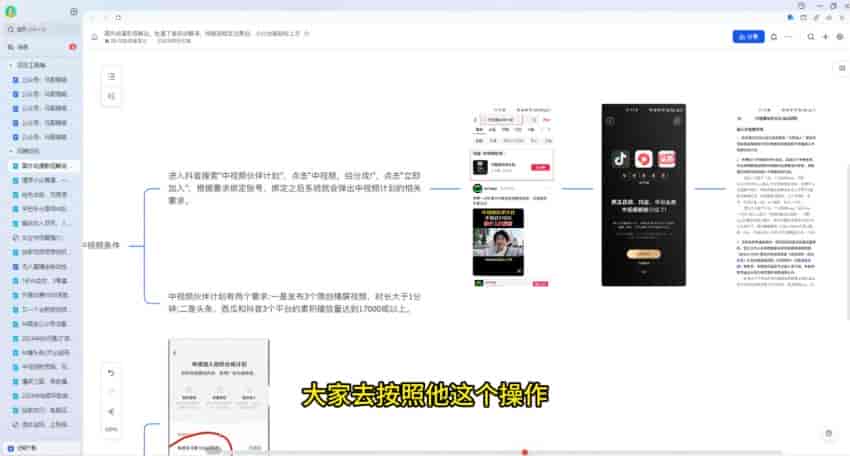
Task: Open the three-dot more menu
Action: tap(788, 36)
